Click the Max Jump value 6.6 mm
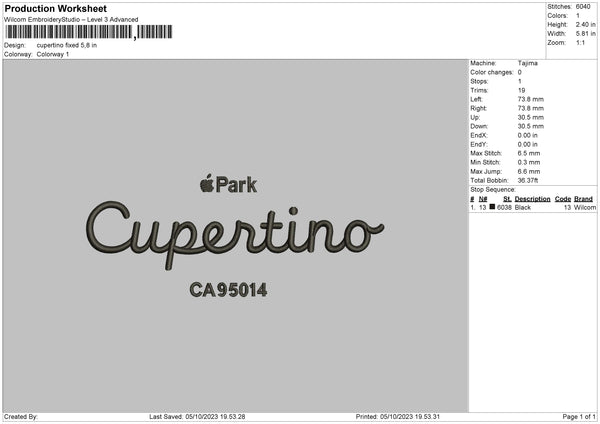Screen dimensions: 600x424 tap(529, 171)
